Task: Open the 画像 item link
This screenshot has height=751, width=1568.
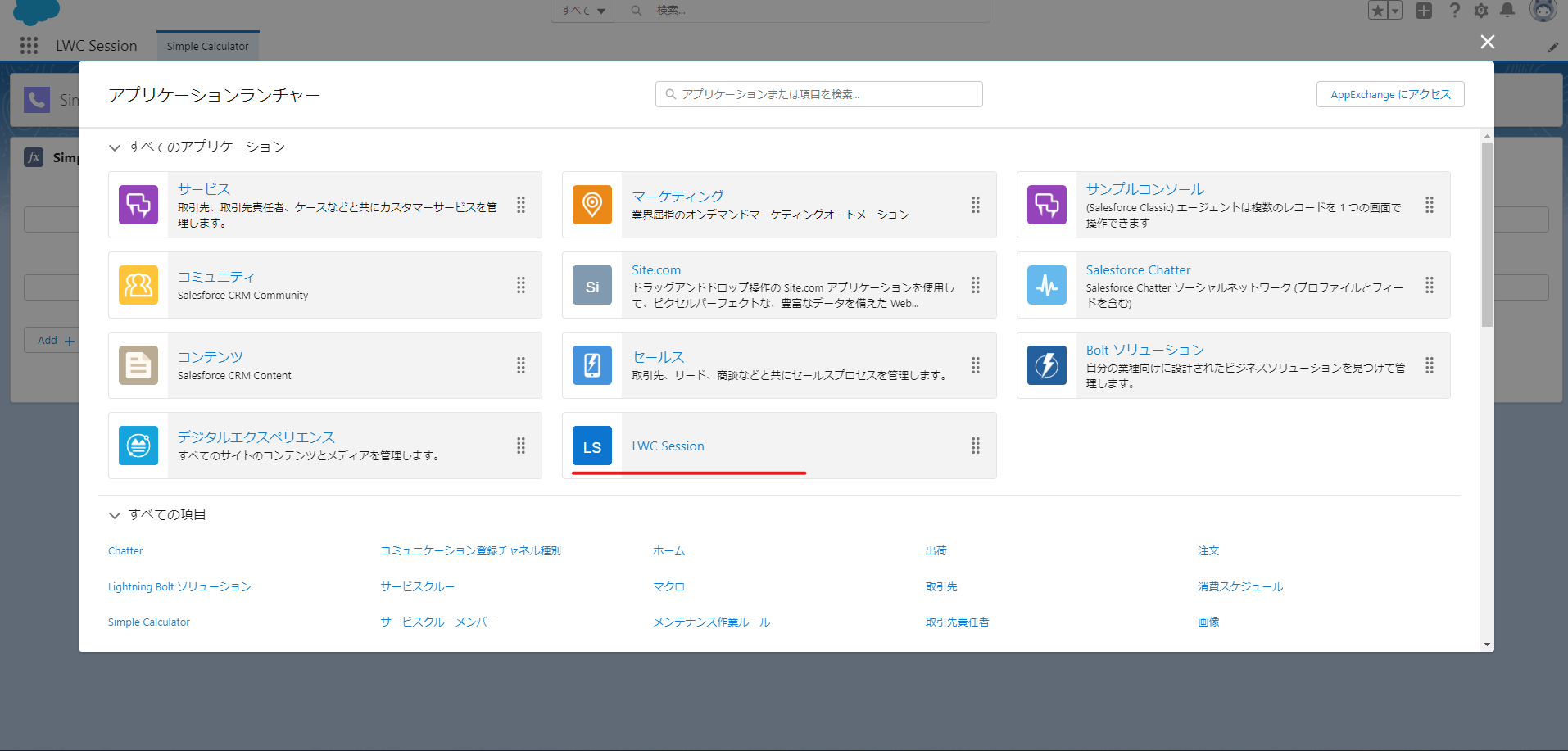Action: click(1208, 622)
